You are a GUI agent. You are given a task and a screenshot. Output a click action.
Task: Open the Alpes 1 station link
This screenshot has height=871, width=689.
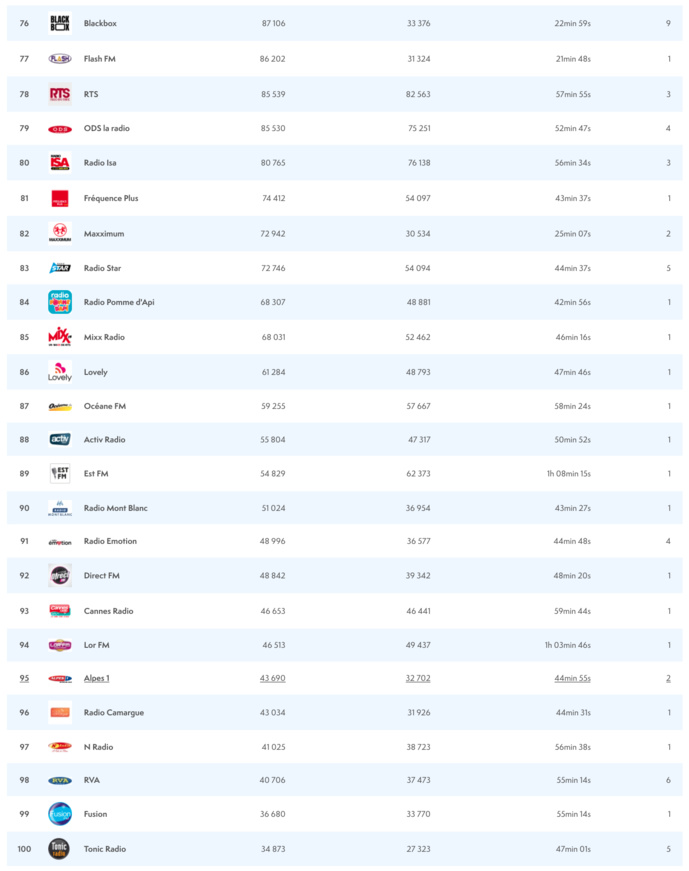(96, 678)
